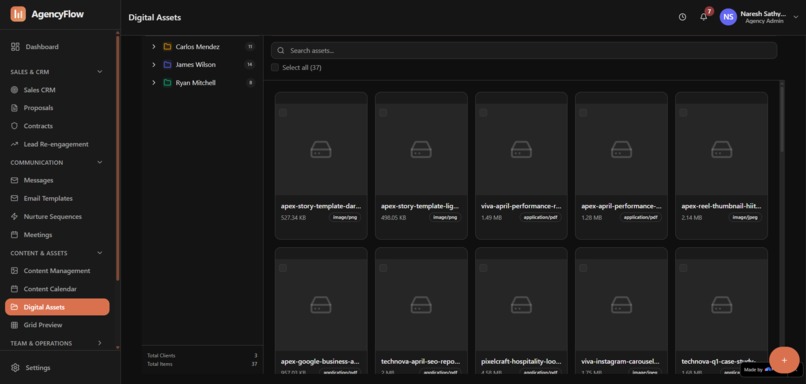Click the Settings gear icon
806x384 pixels.
(15, 368)
